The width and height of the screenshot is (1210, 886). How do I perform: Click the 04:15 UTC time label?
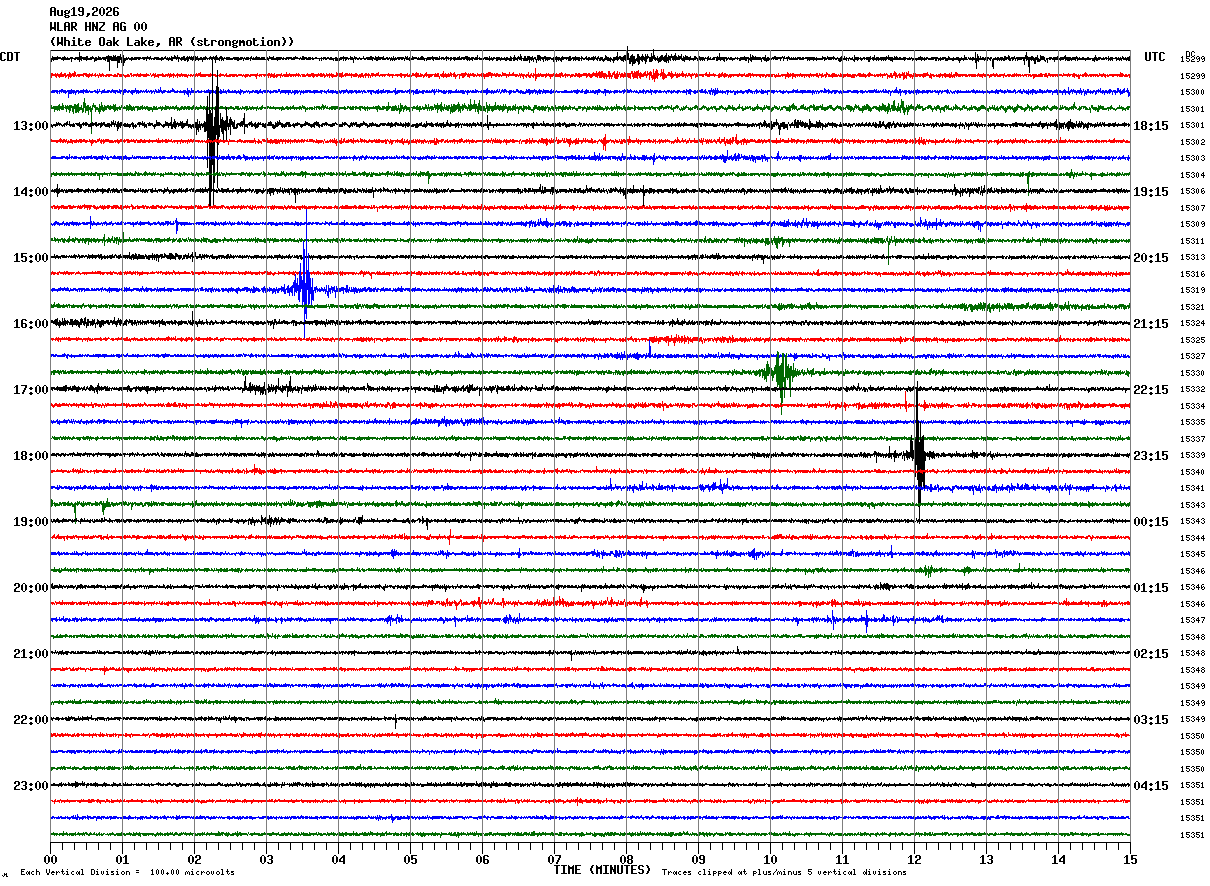[x=1151, y=786]
